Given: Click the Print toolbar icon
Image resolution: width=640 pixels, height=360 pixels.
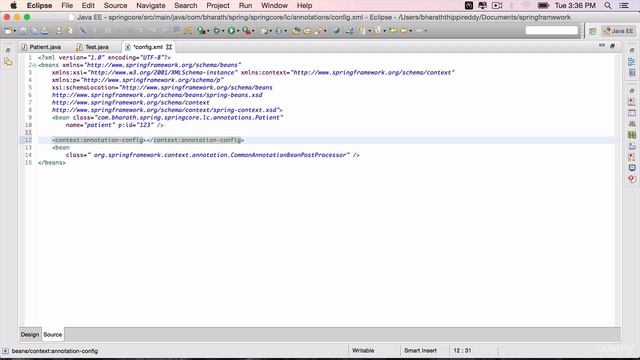Looking at the screenshot, I should [45, 31].
